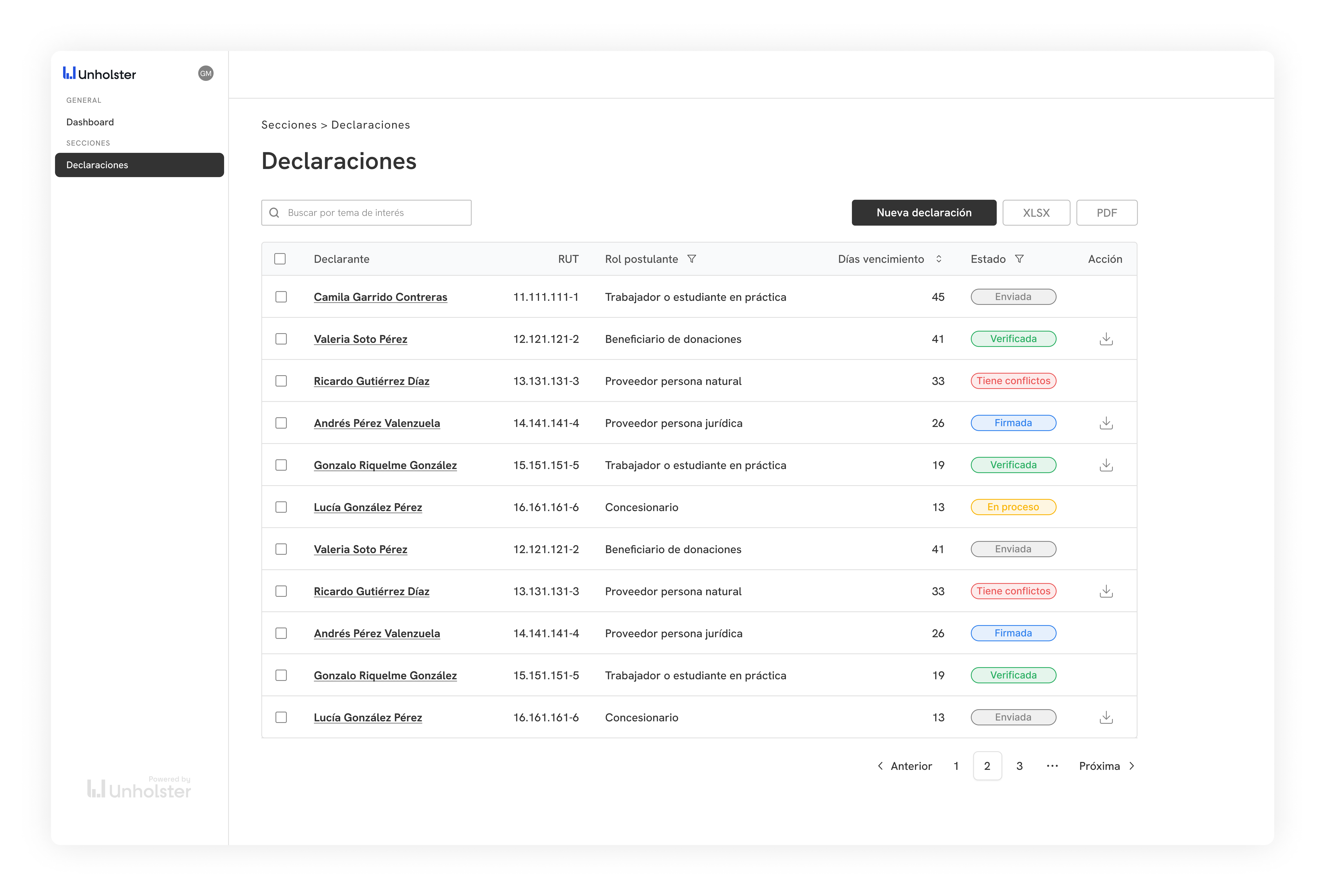Open Dashboard in the sidebar
The width and height of the screenshot is (1325, 896).
click(90, 122)
